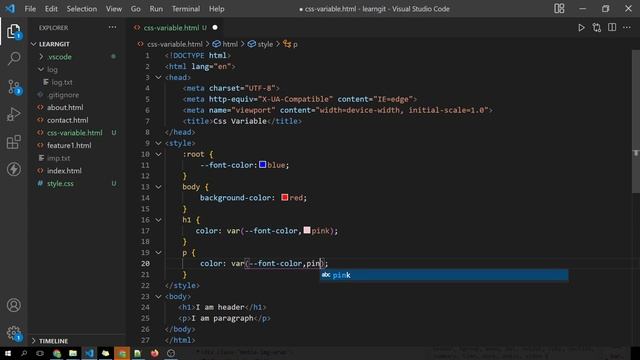Open contact.html in the explorer
The image size is (640, 360).
click(x=67, y=120)
